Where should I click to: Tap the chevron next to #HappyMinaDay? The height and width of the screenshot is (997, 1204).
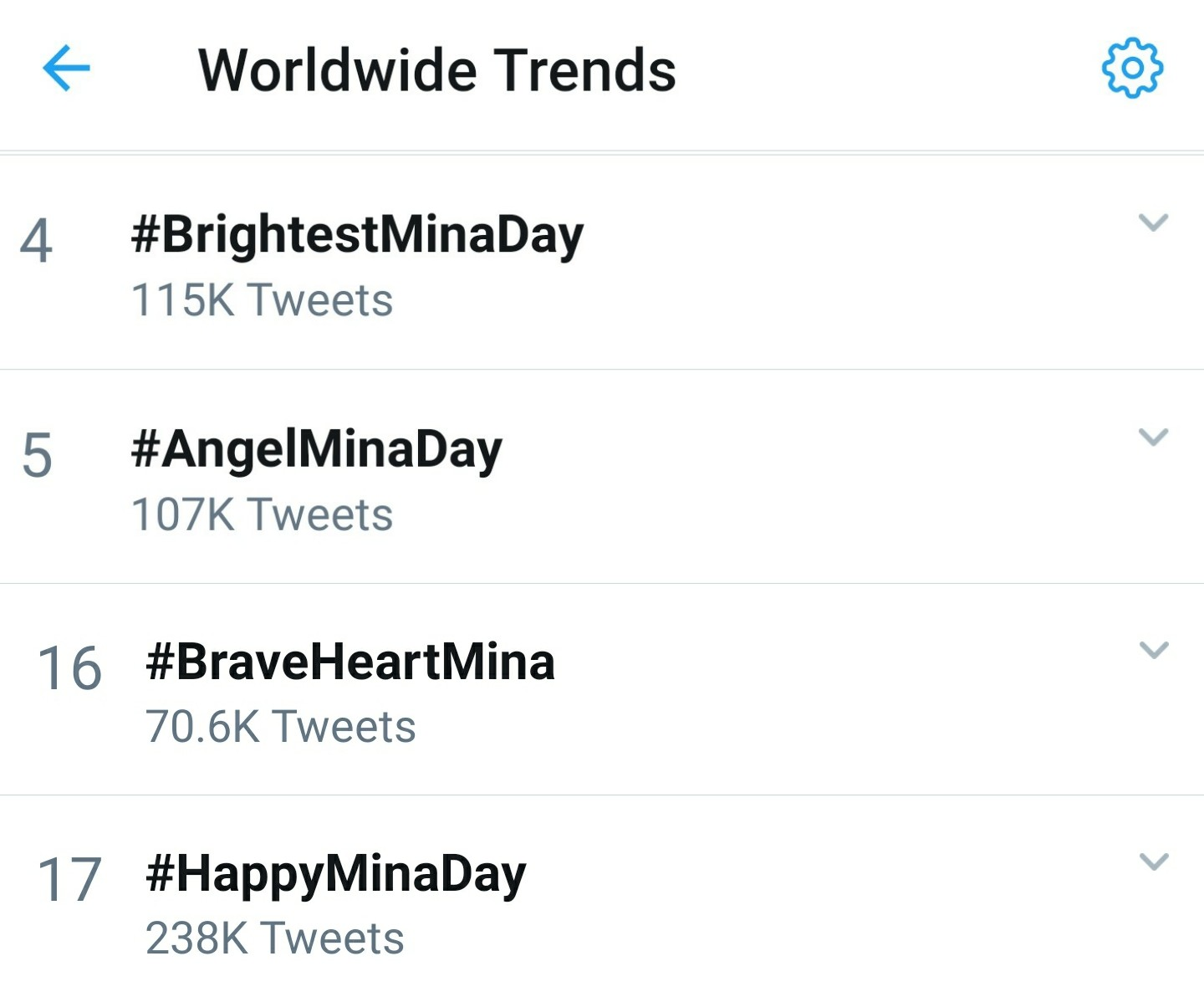point(1154,862)
